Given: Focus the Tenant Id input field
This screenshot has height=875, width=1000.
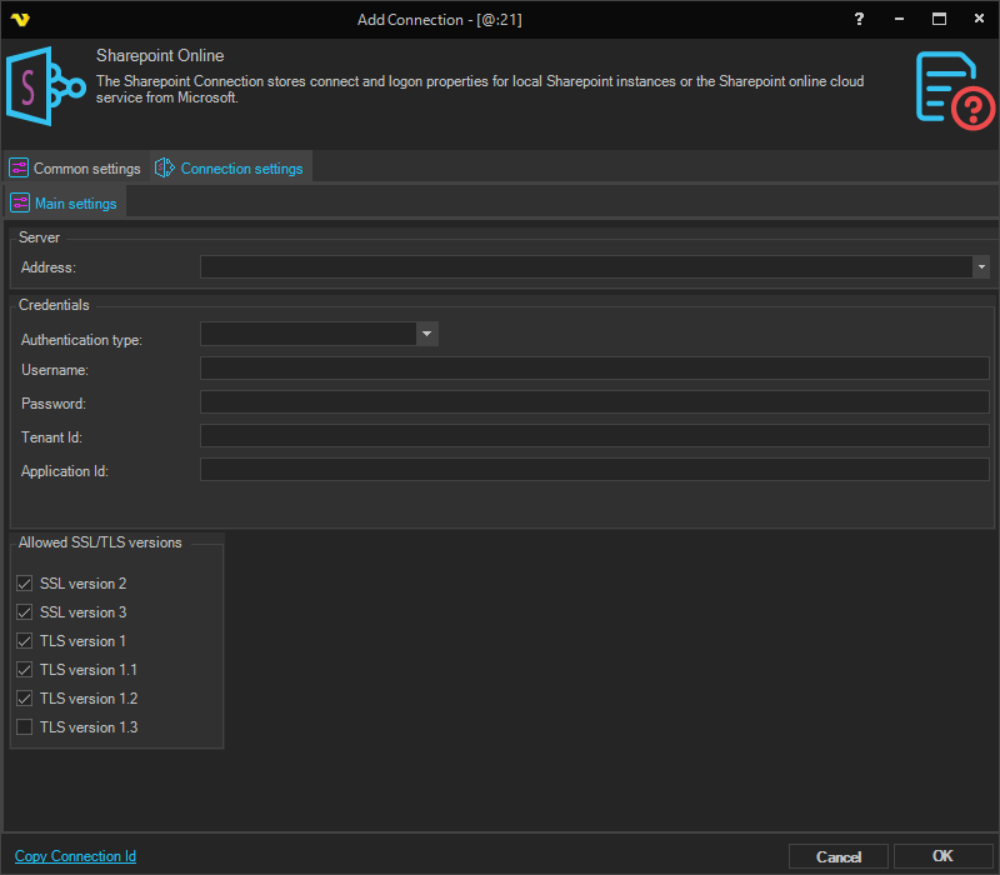Looking at the screenshot, I should point(594,436).
